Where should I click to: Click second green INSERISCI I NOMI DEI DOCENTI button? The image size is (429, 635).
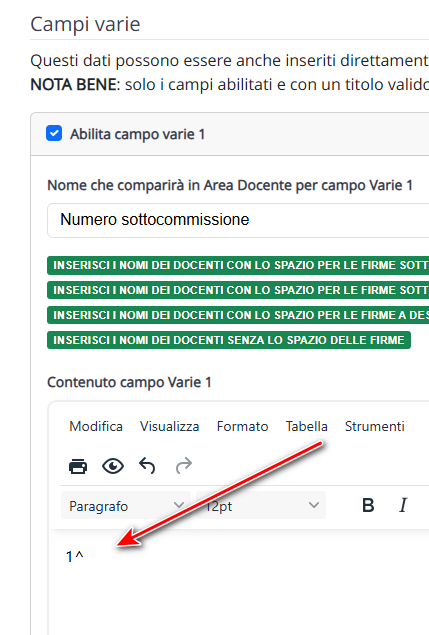click(238, 290)
